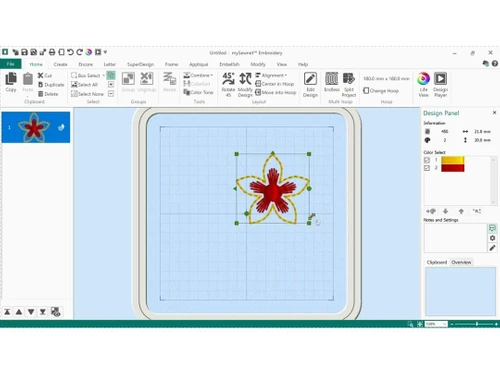Choose the Select All tool
500x375 pixels.
[x=85, y=85]
